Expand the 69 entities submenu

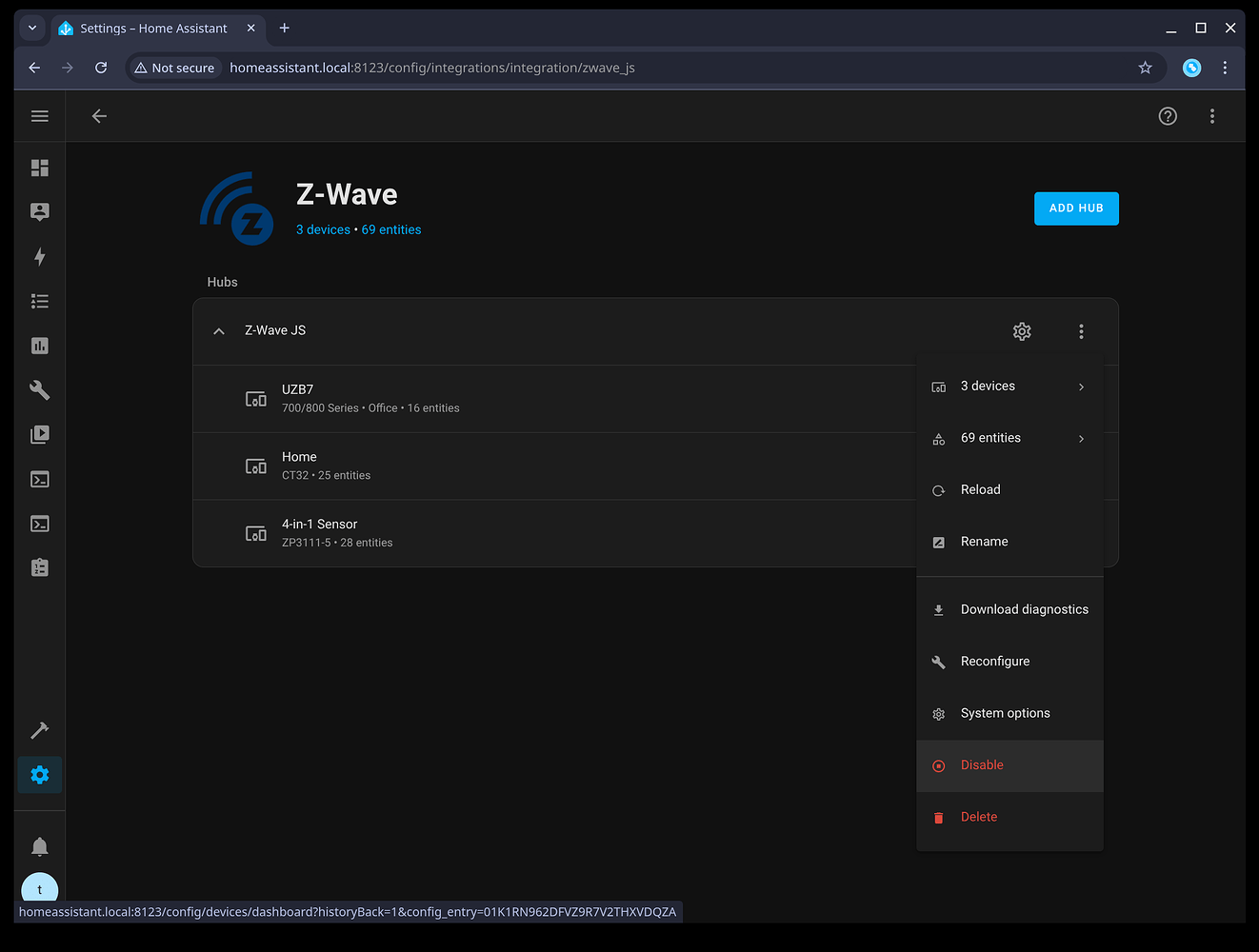pyautogui.click(x=1009, y=438)
